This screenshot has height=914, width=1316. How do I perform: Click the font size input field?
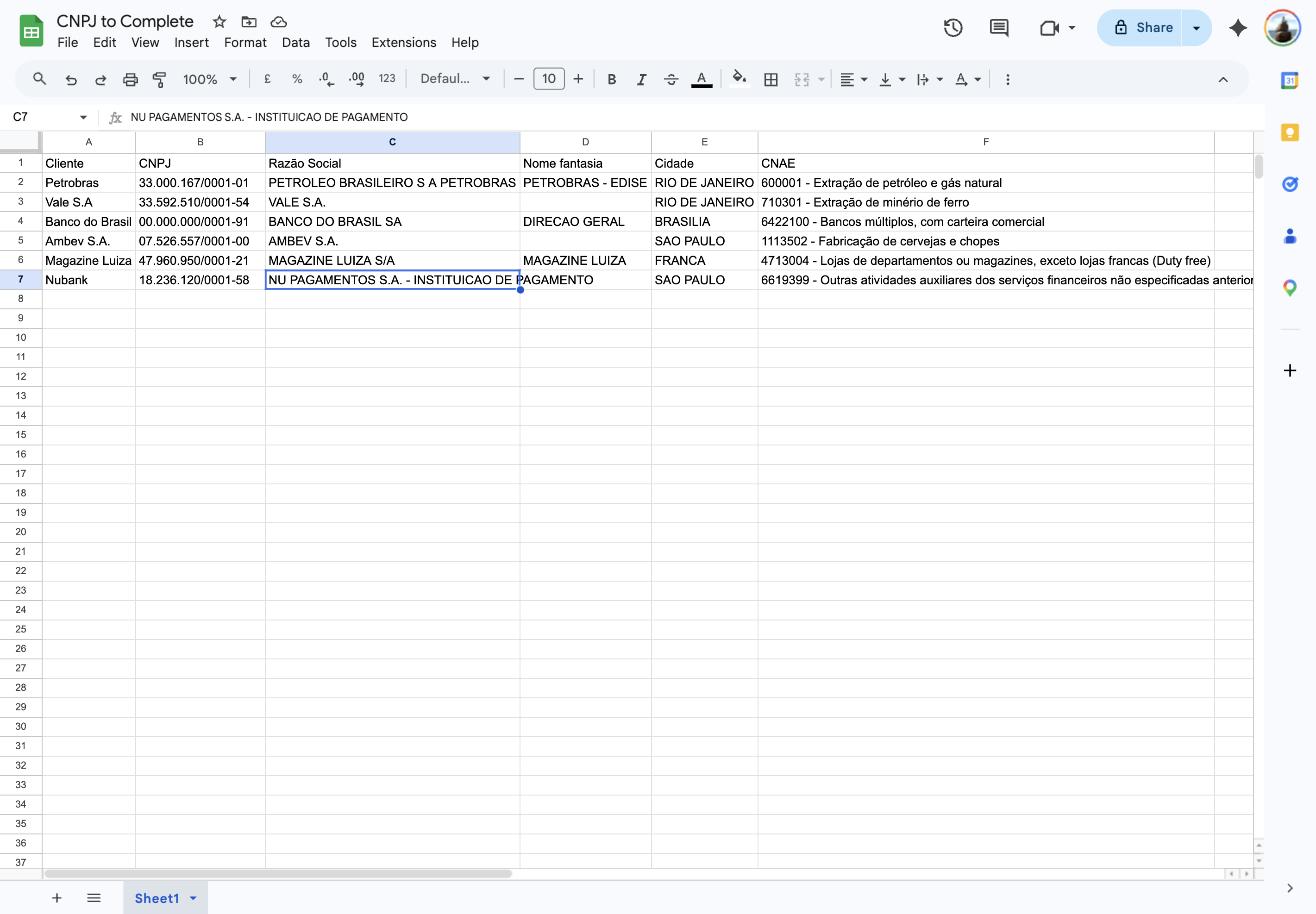coord(549,79)
